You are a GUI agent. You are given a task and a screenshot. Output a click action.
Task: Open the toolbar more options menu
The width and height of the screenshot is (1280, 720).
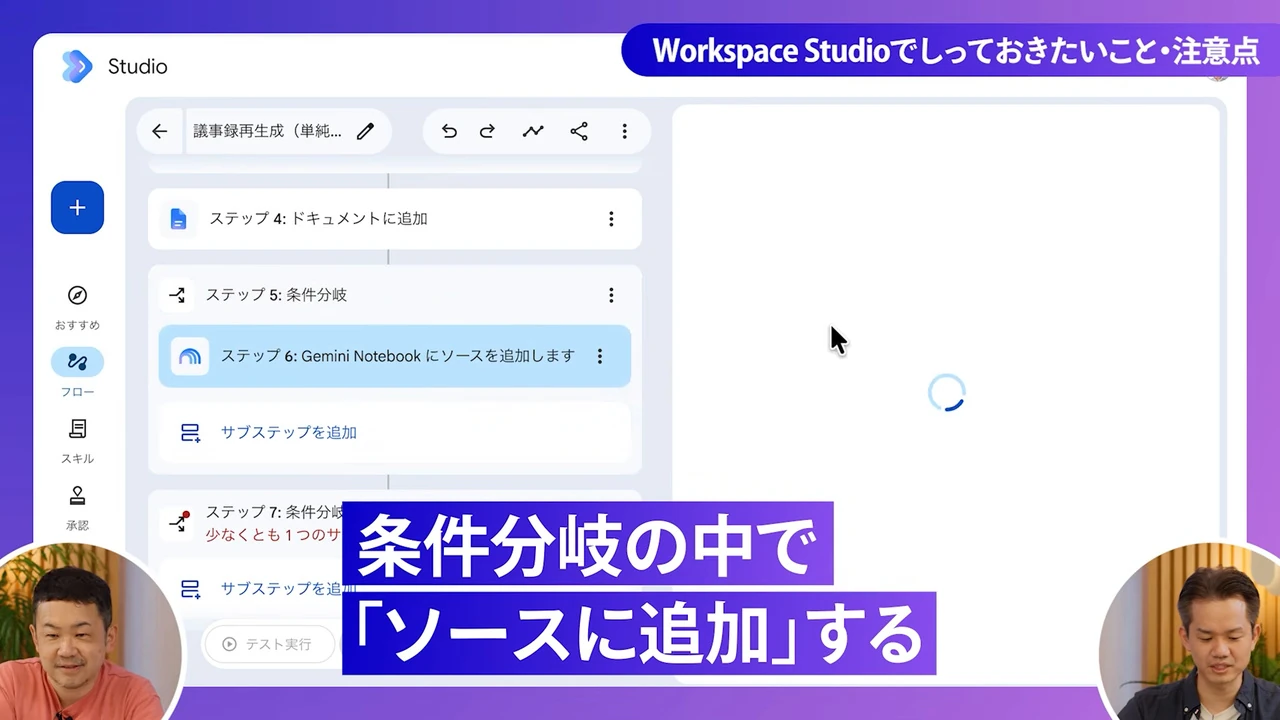[624, 131]
